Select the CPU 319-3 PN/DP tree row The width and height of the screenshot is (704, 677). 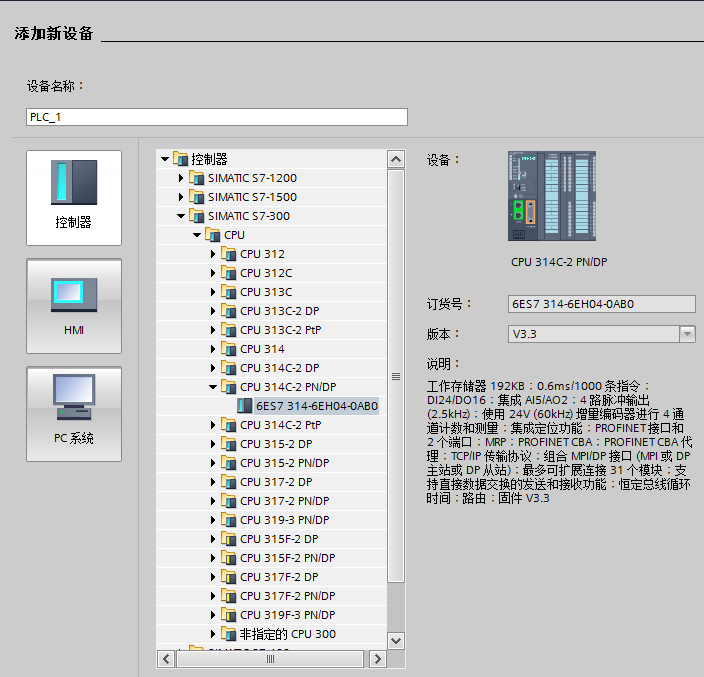[x=271, y=520]
